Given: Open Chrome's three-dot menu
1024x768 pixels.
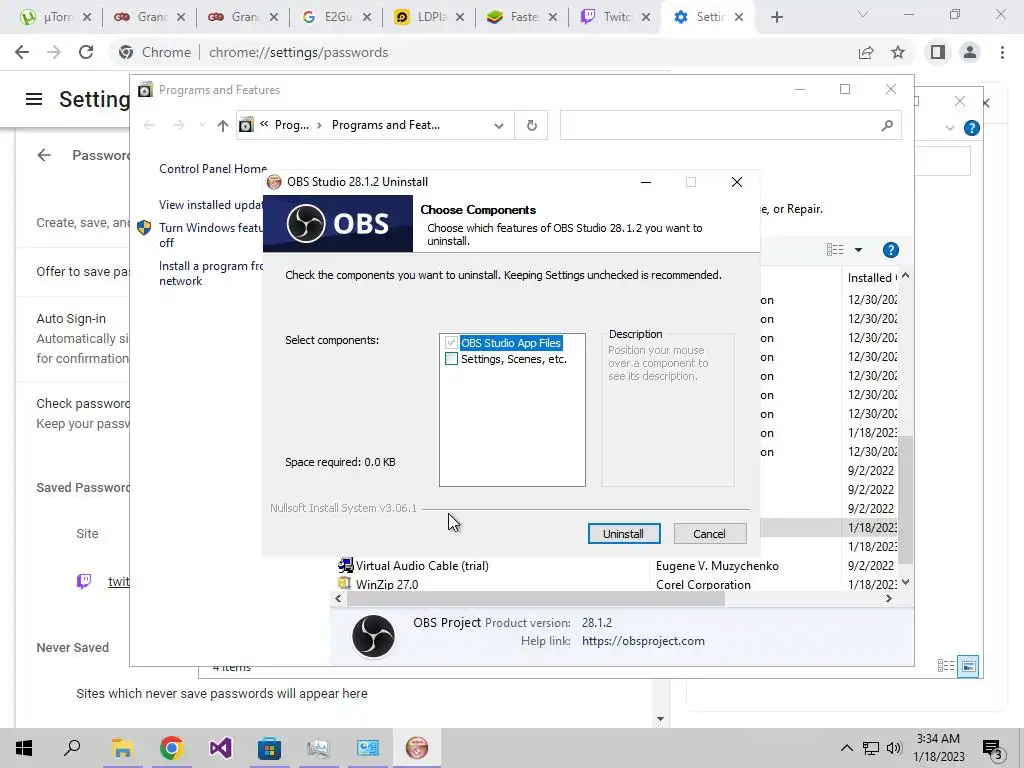Looking at the screenshot, I should pos(1002,52).
